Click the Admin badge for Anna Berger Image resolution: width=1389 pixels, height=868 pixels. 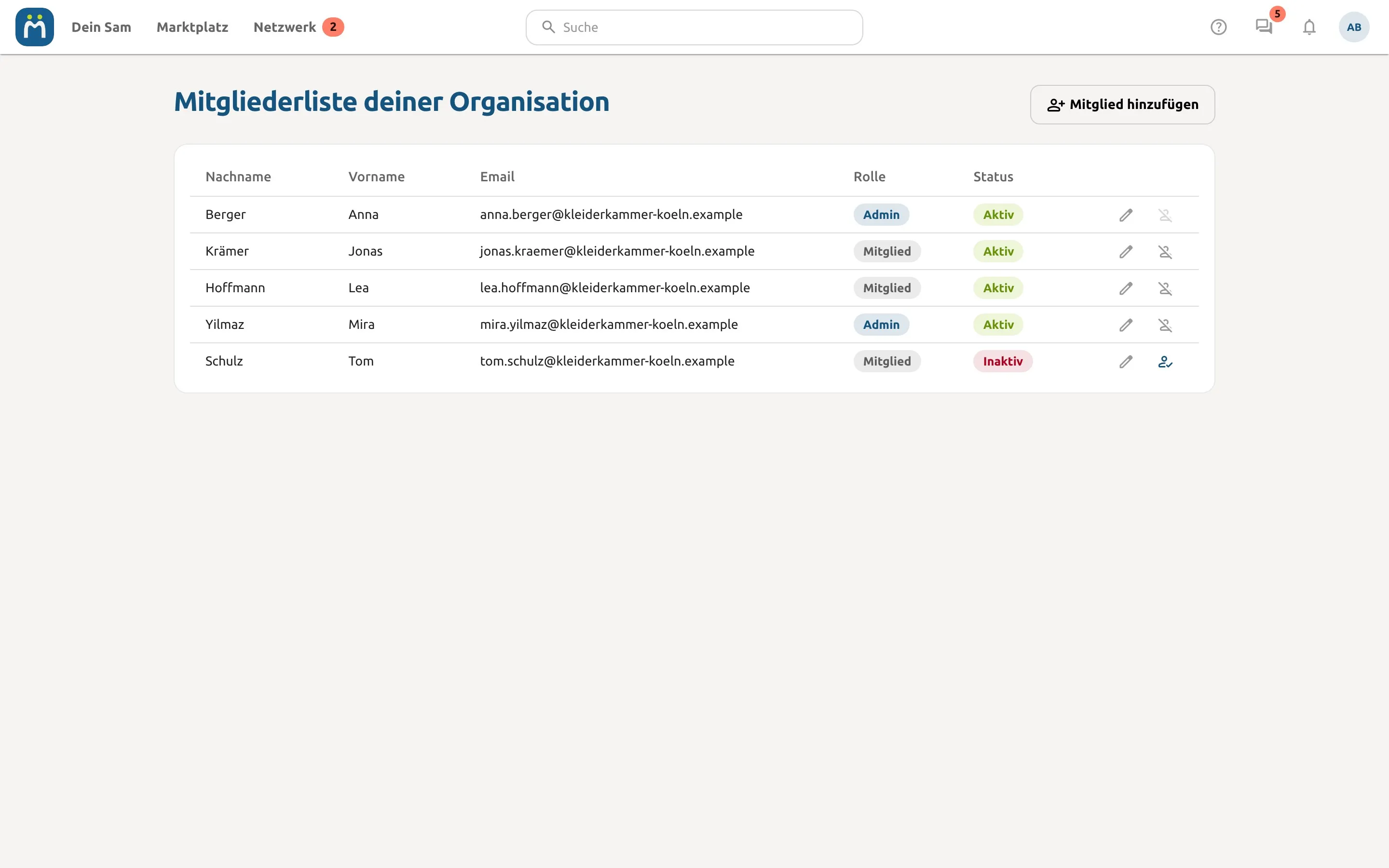[881, 215]
